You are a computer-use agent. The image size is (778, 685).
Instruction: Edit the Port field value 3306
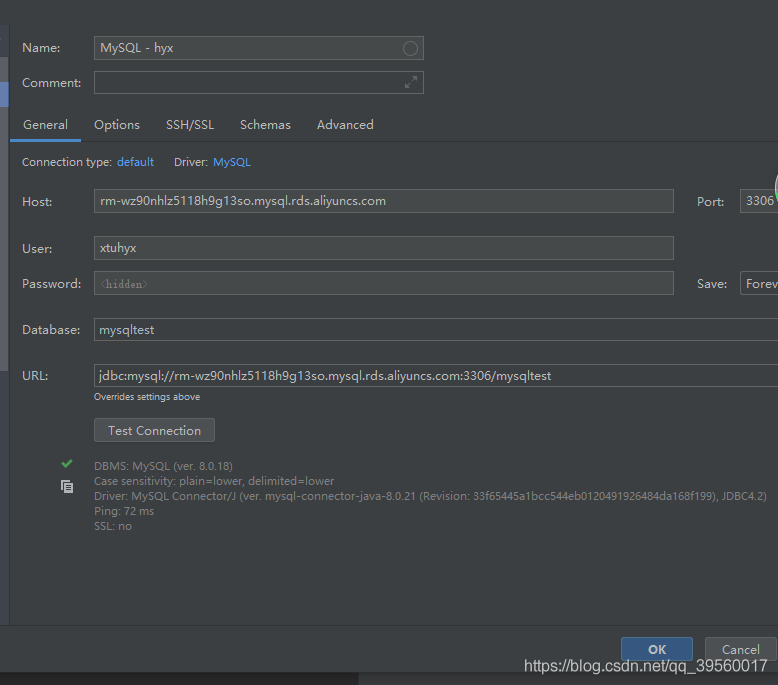[x=759, y=201]
